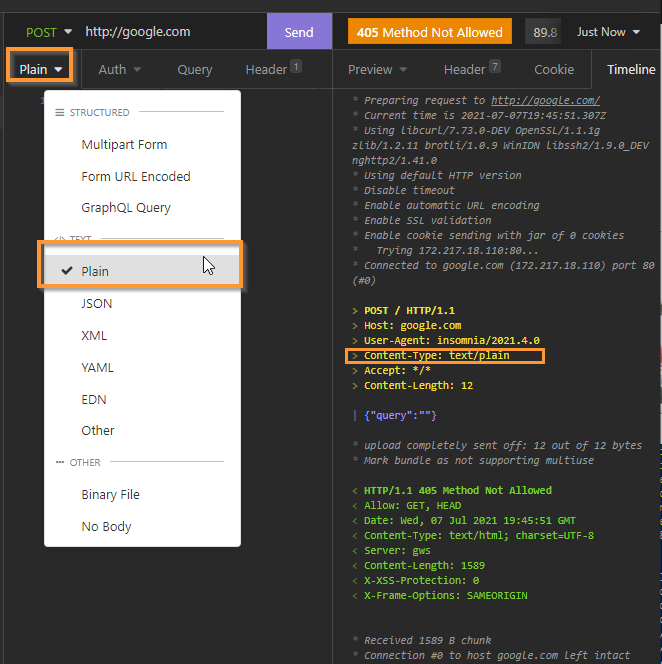This screenshot has width=662, height=664.
Task: Select Other body type
Action: 142,430
